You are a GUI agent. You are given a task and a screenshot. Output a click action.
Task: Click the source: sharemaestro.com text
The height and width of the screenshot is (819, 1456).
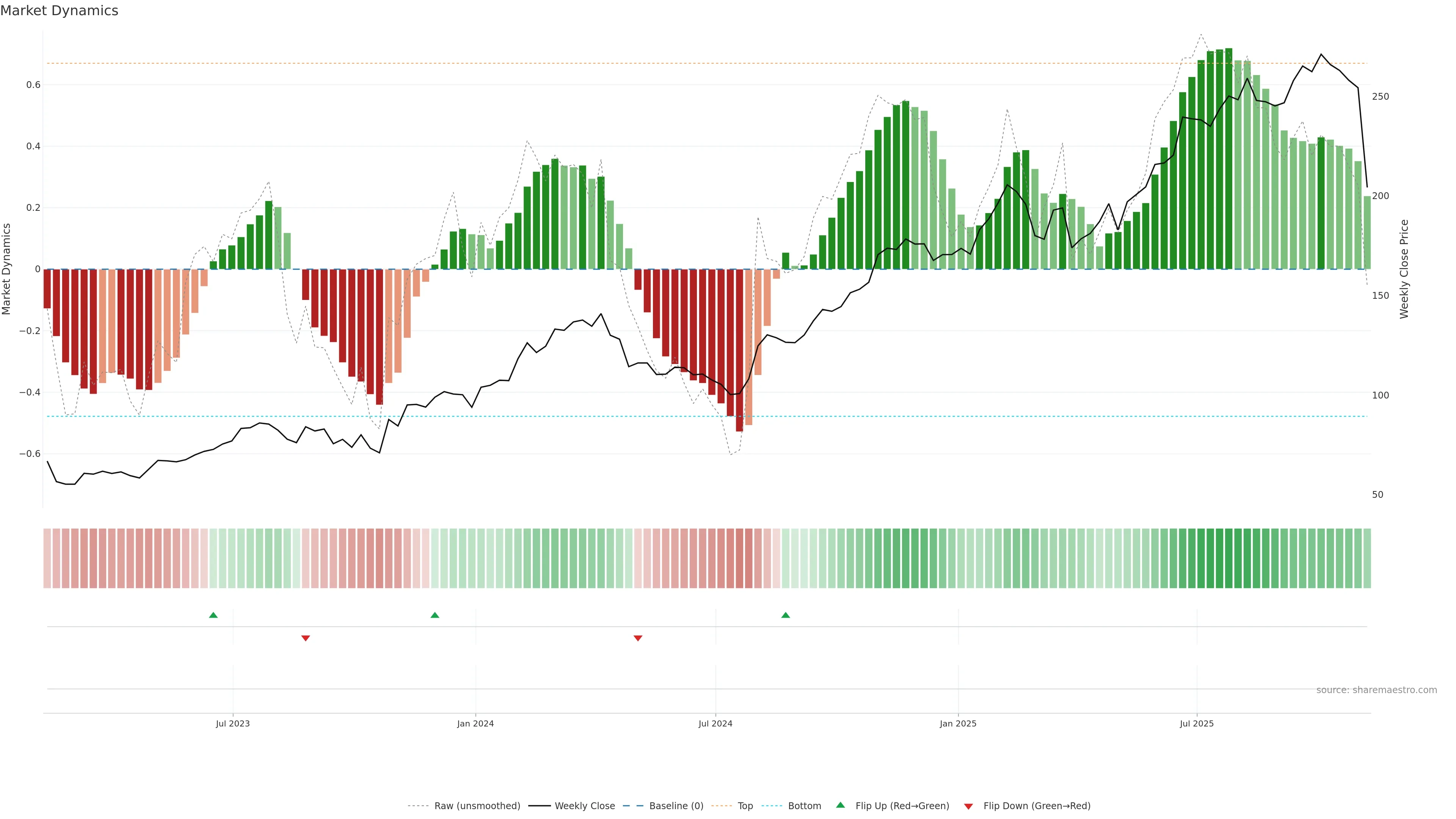point(1376,690)
